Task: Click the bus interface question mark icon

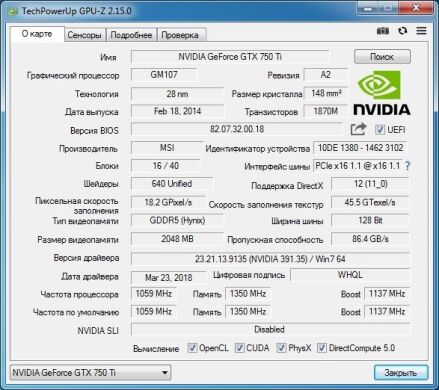Action: 407,166
